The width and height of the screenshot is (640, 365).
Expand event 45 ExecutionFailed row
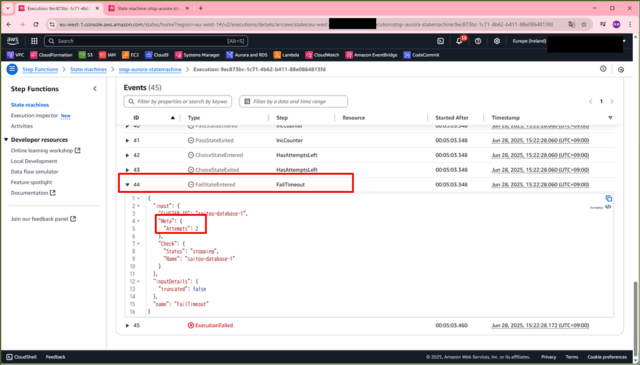pos(127,325)
